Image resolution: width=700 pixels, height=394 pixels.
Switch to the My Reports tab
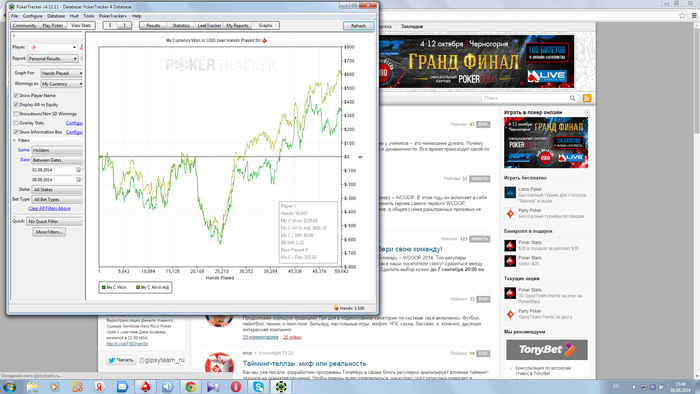tap(237, 25)
